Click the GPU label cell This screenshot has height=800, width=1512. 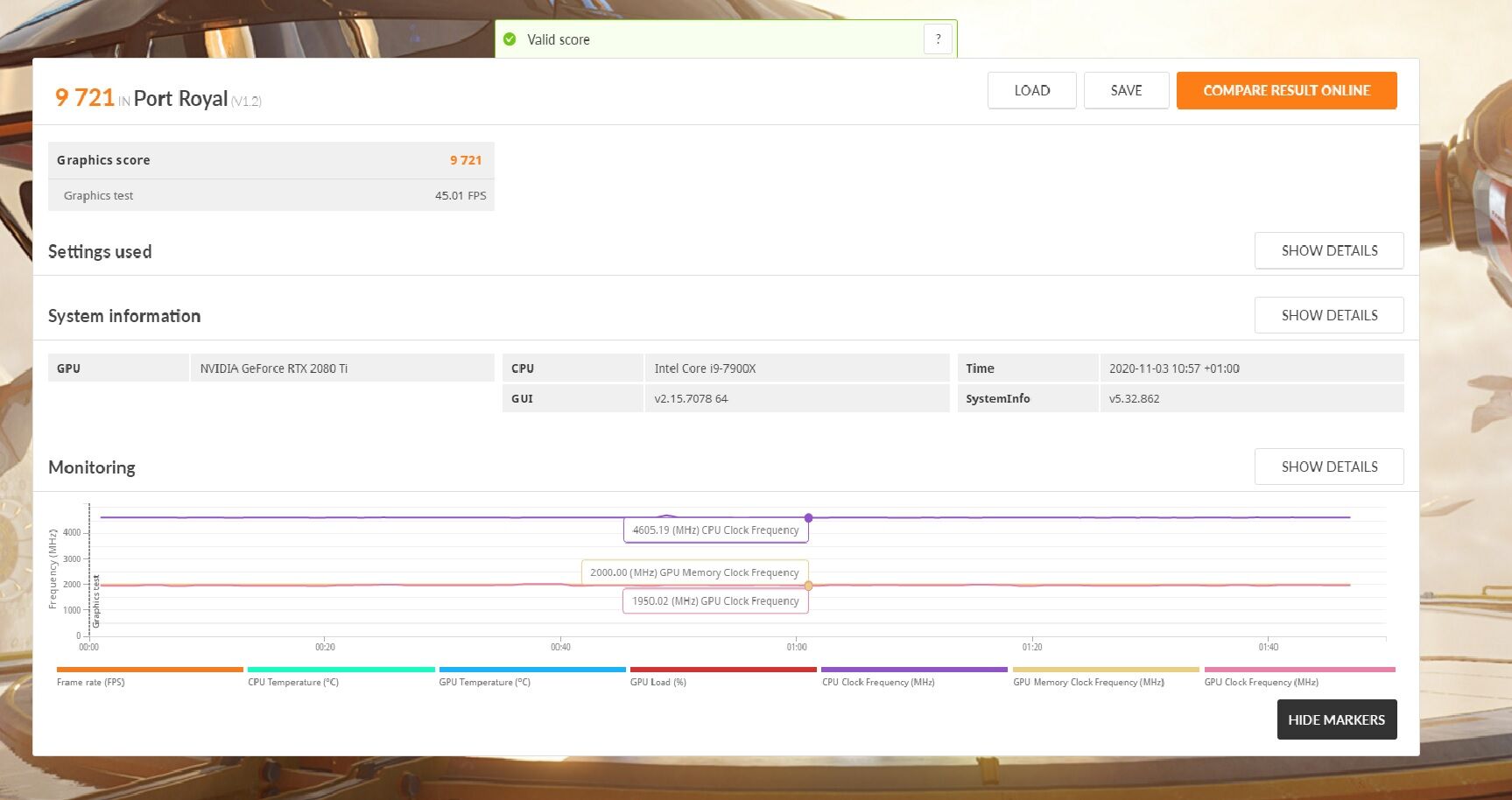click(118, 368)
